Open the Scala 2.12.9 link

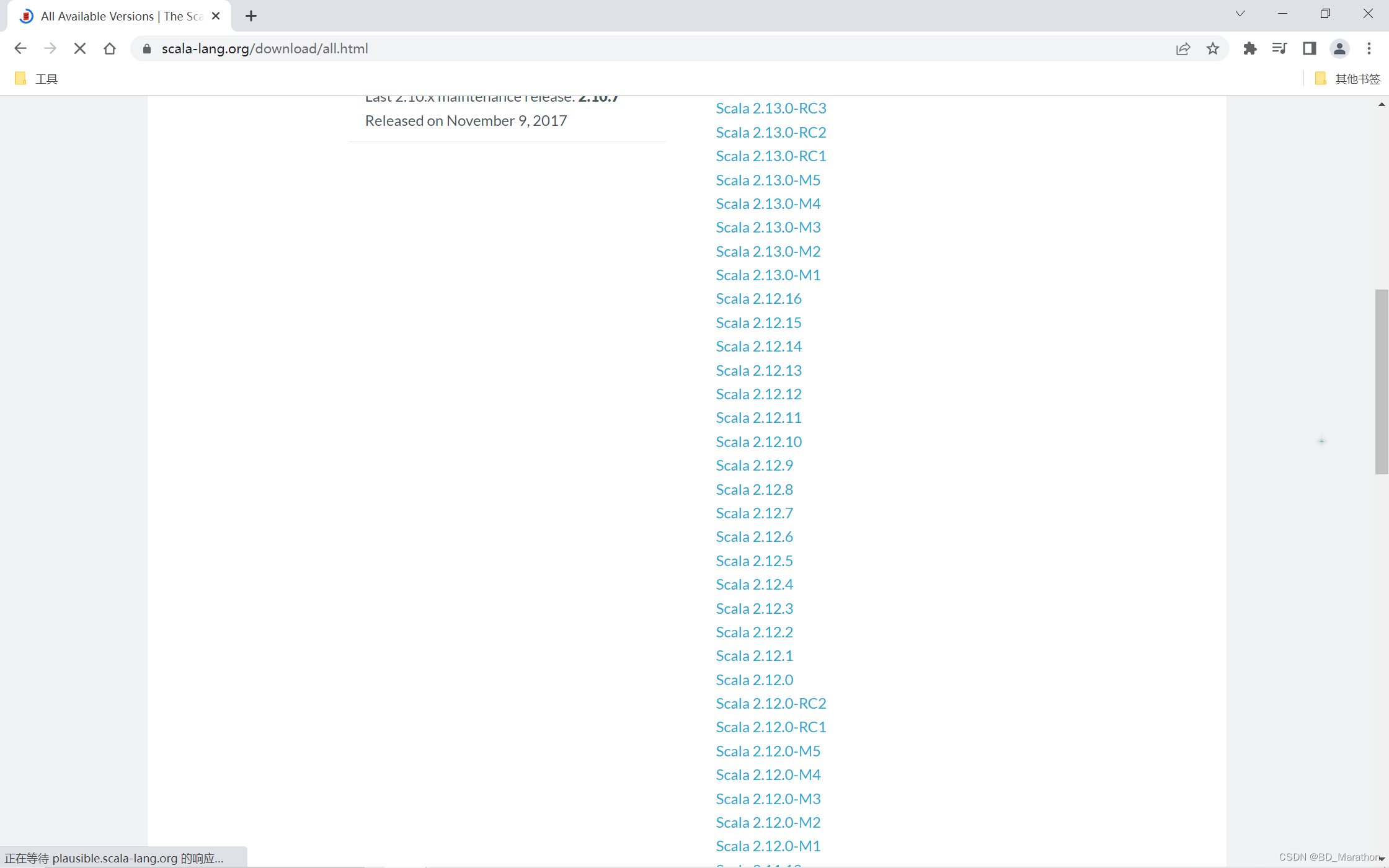point(754,465)
